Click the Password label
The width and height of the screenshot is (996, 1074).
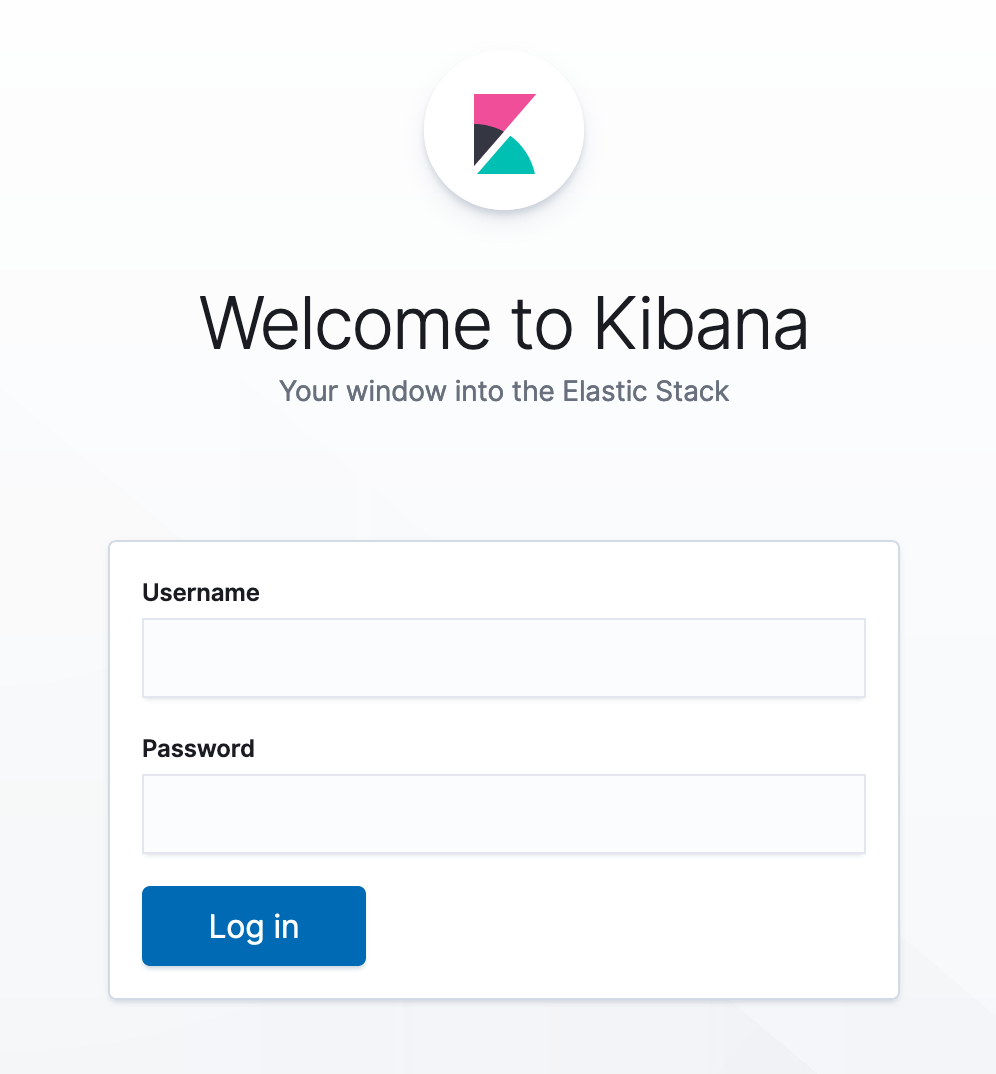[198, 748]
